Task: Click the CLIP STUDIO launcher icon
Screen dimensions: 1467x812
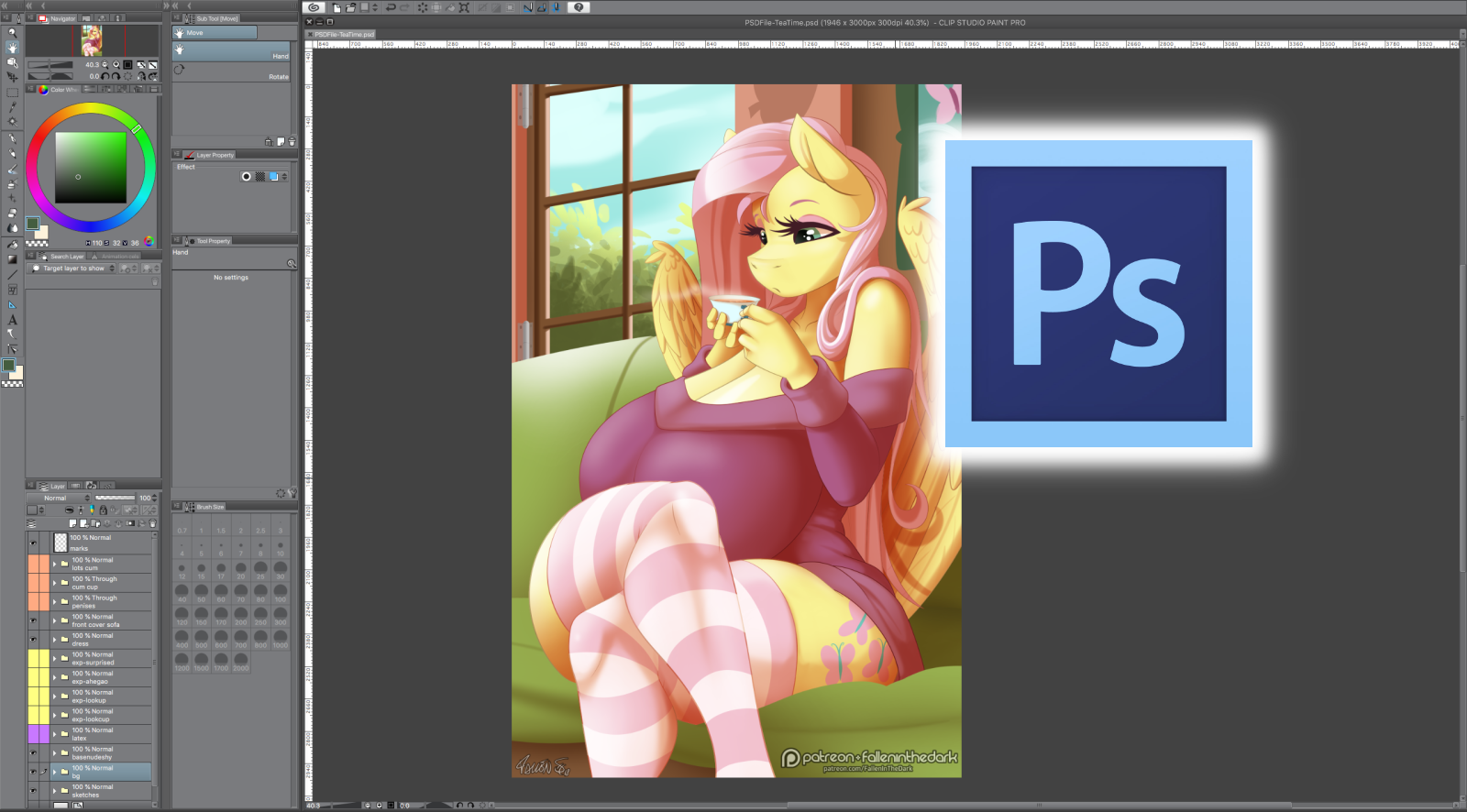Action: click(x=314, y=7)
